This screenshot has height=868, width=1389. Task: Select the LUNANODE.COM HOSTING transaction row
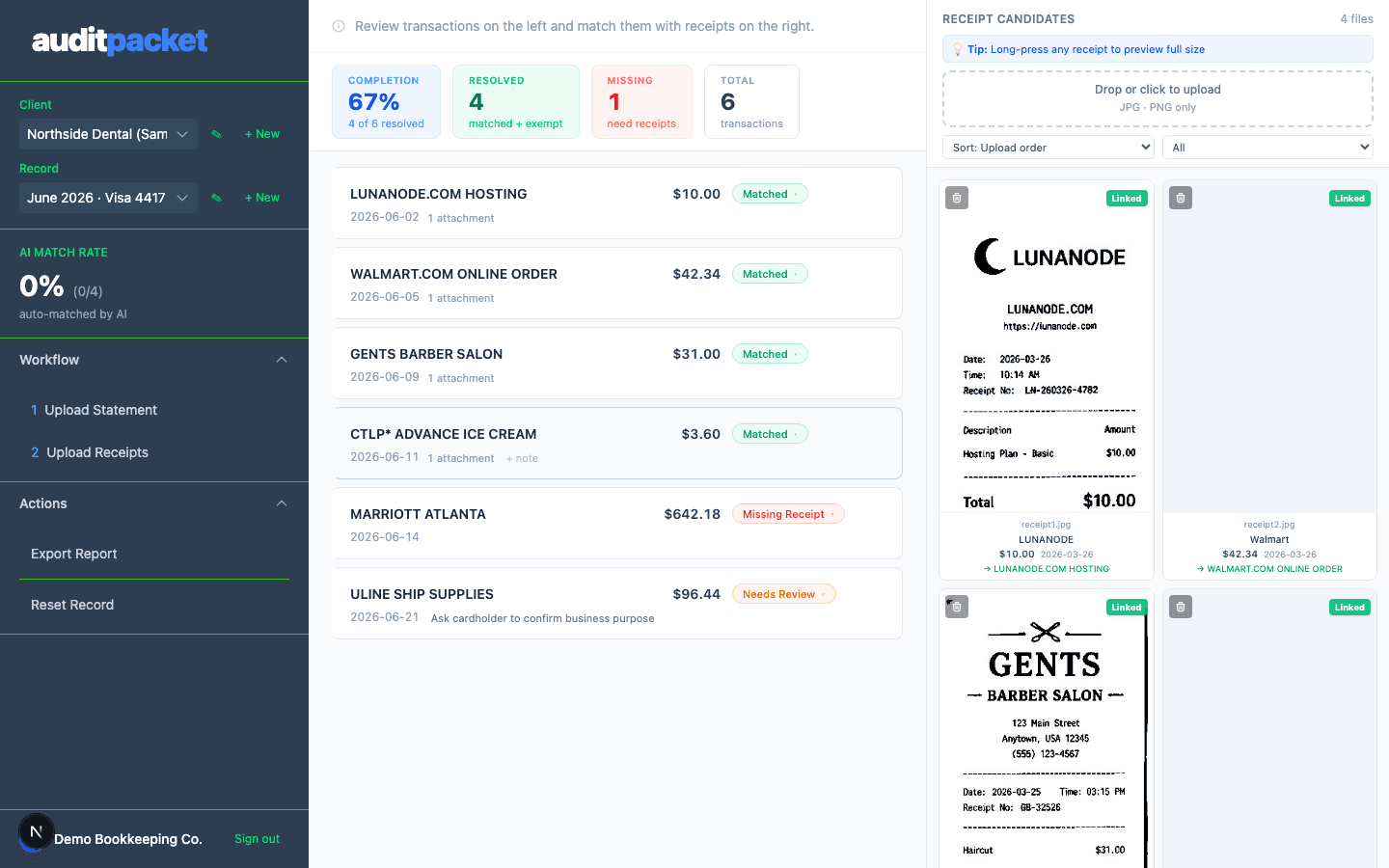[x=617, y=203]
